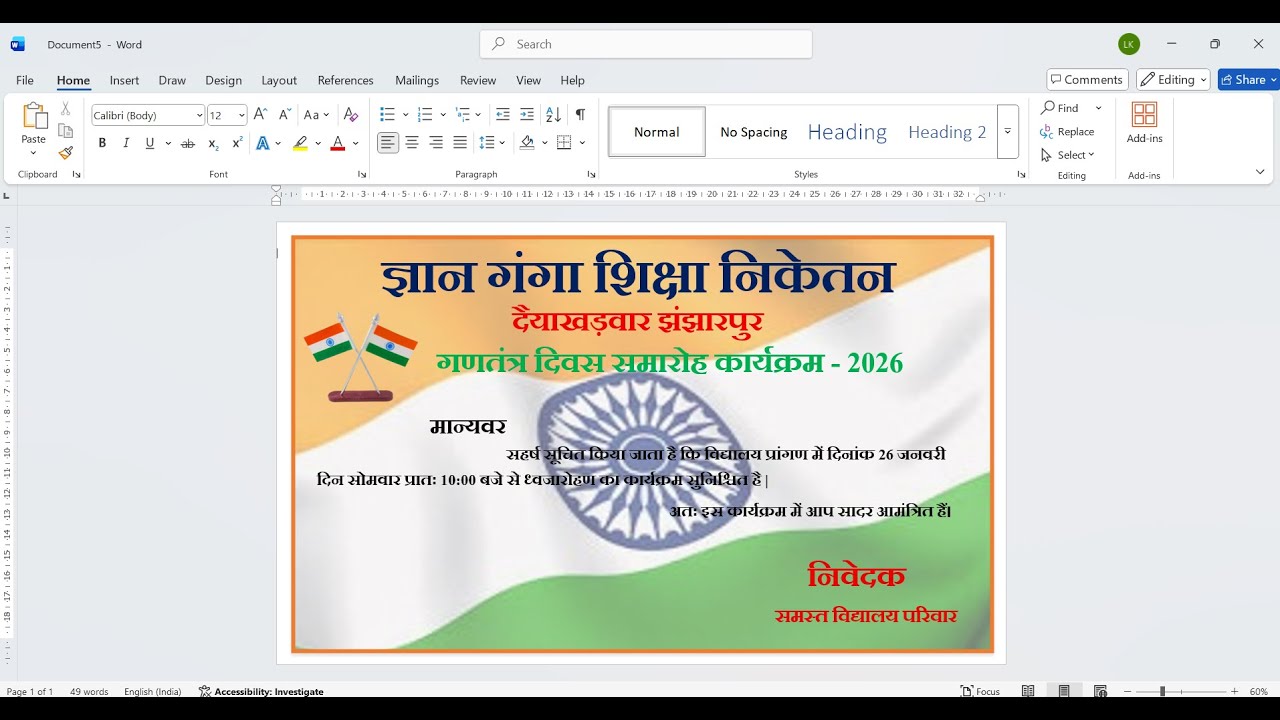Open the File menu
Image resolution: width=1280 pixels, height=720 pixels.
(25, 80)
